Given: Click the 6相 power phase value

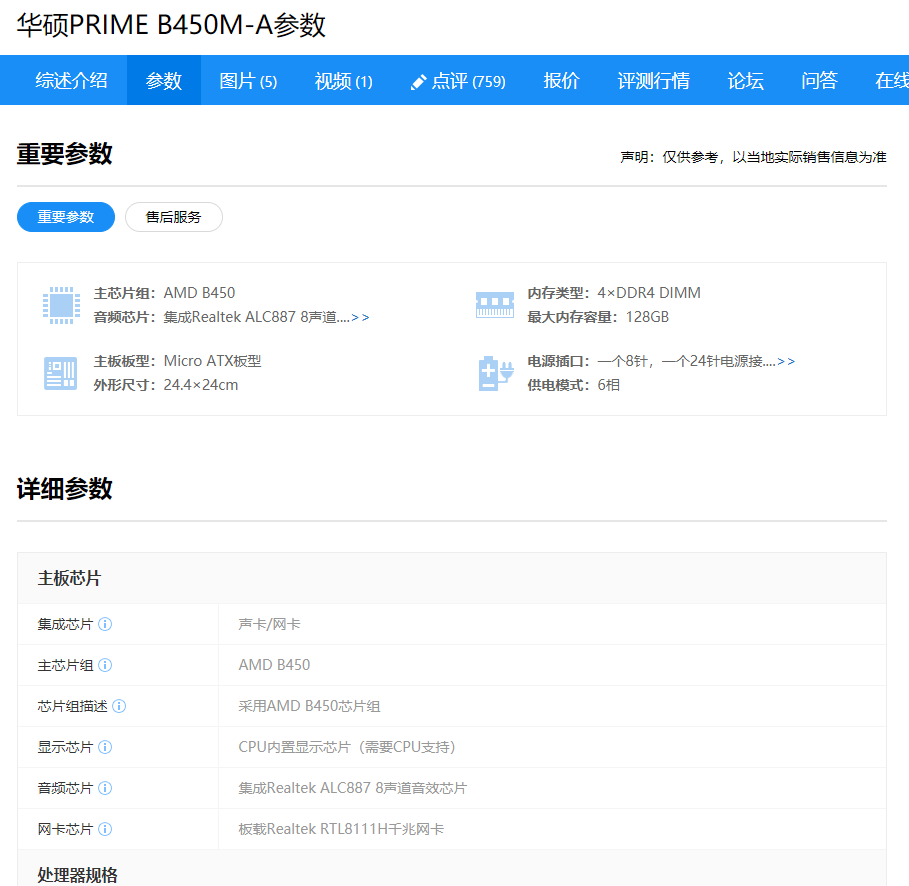Looking at the screenshot, I should coord(609,385).
